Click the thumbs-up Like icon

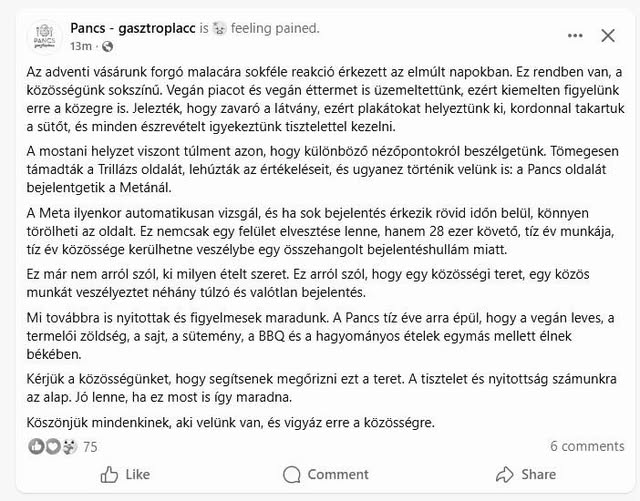(110, 474)
